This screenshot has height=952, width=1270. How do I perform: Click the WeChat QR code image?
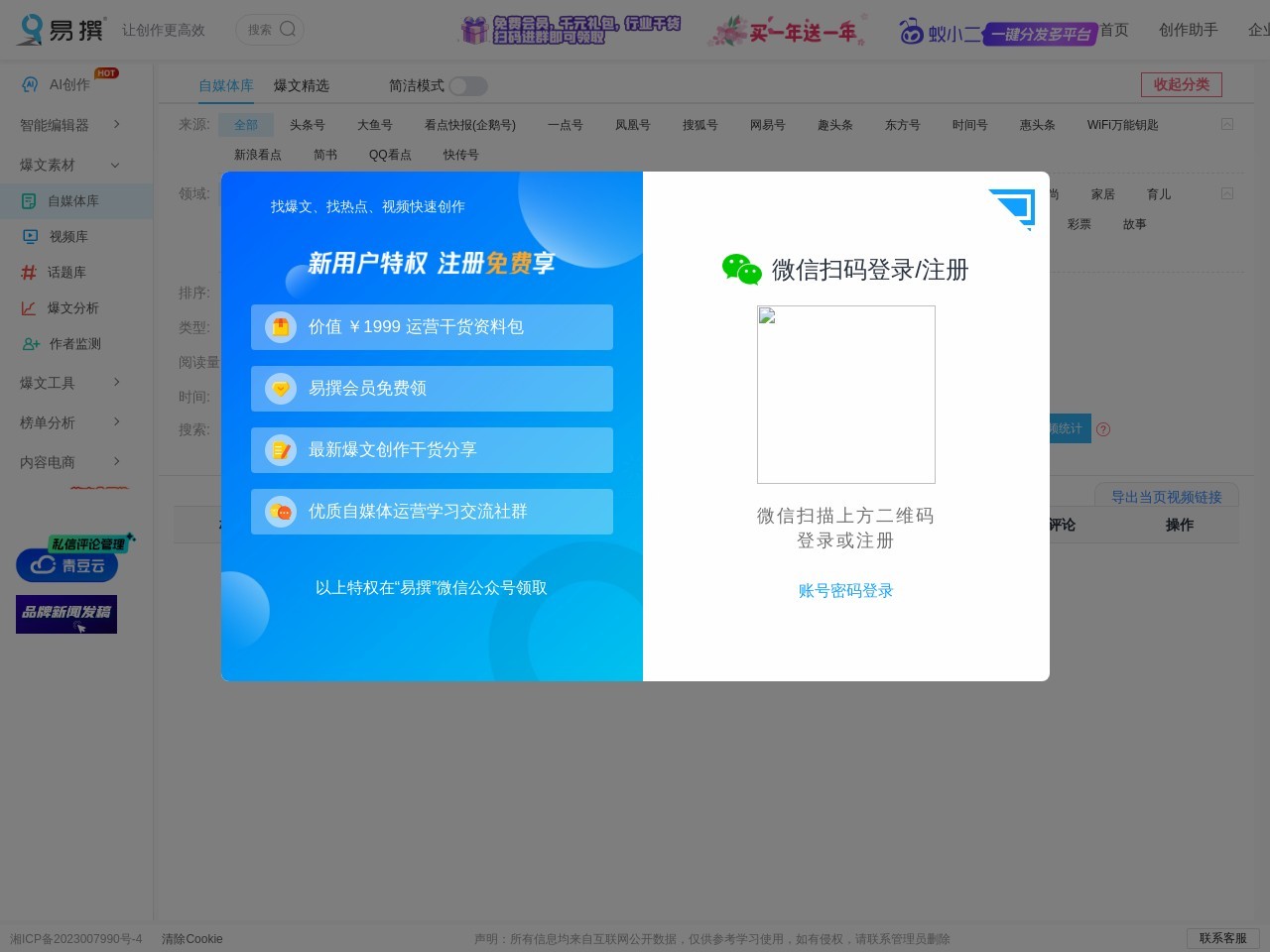click(x=845, y=394)
